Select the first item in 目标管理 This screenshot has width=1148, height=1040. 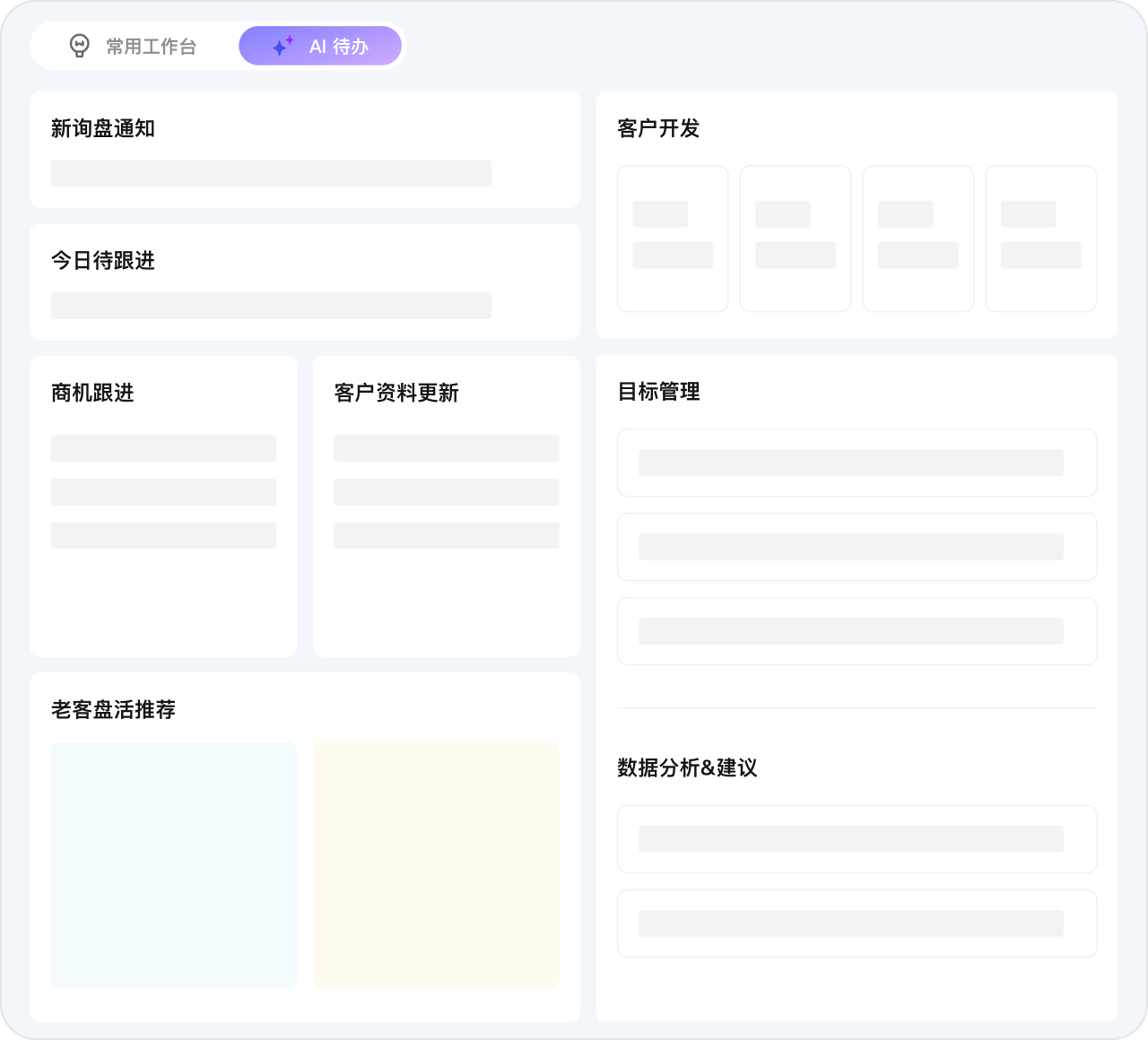(857, 463)
